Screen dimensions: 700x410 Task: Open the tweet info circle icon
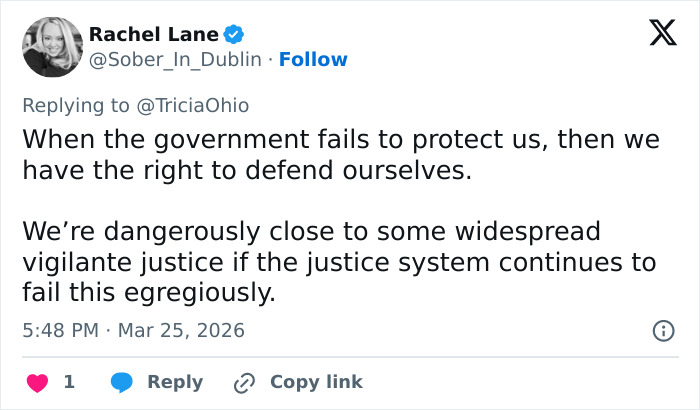click(662, 330)
